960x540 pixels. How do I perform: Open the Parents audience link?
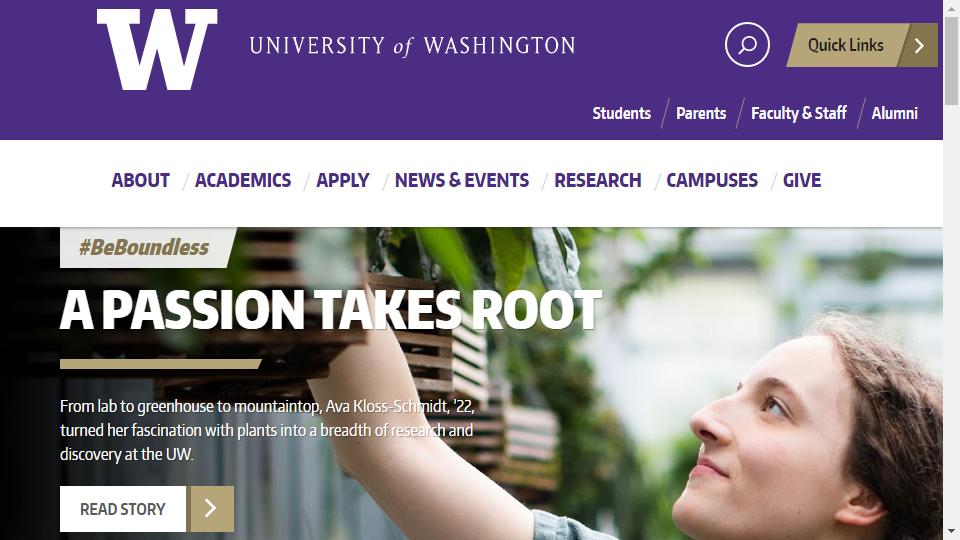coord(701,113)
